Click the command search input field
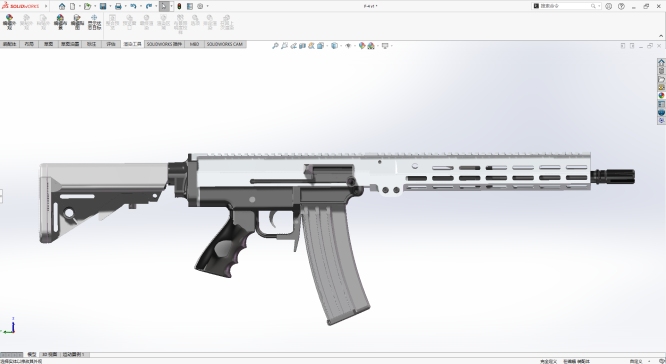666x364 pixels. point(565,6)
